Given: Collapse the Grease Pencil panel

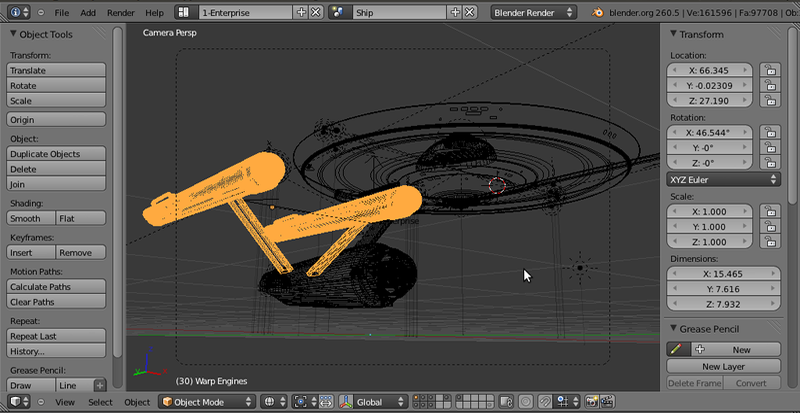Looking at the screenshot, I should [674, 329].
